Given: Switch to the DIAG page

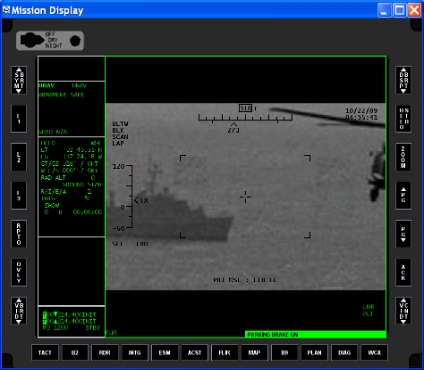Looking at the screenshot, I should (344, 353).
